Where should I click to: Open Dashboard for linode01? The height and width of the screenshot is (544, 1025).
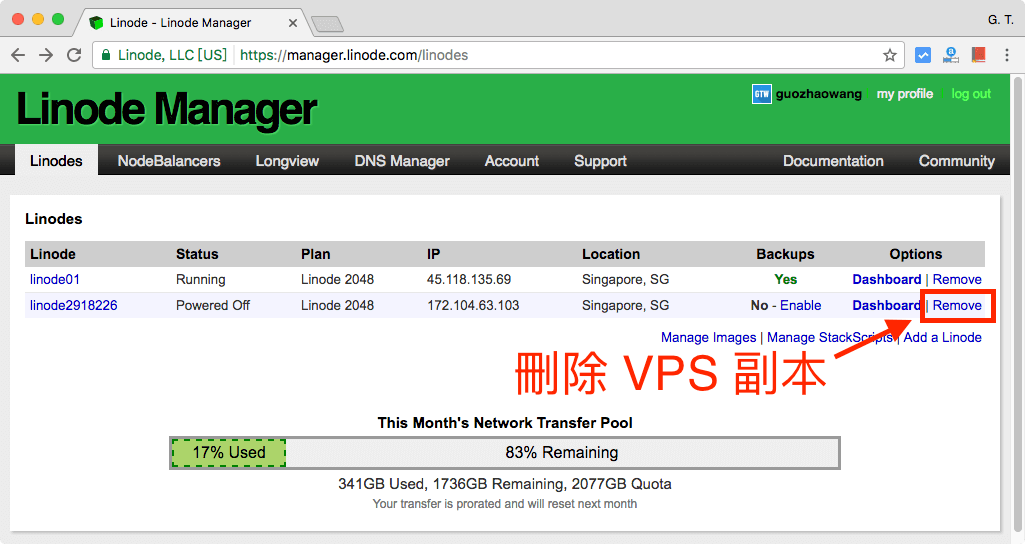[886, 279]
